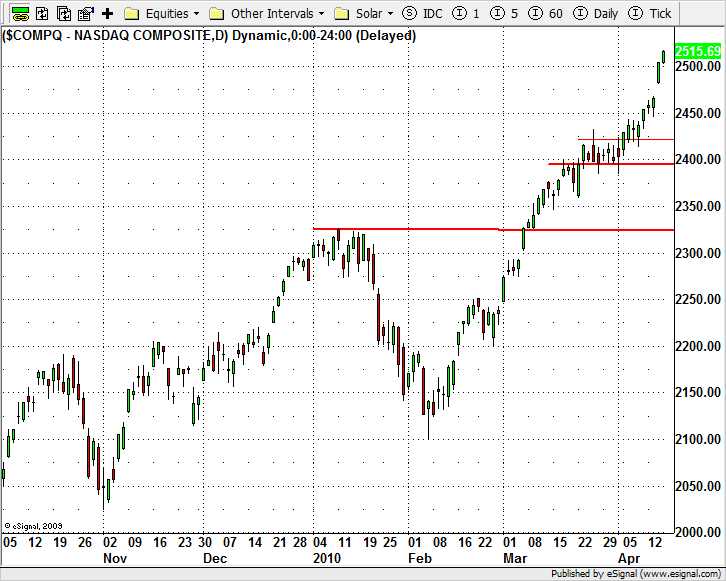
Task: Click the 2400.00 price axis label
Action: tap(698, 159)
